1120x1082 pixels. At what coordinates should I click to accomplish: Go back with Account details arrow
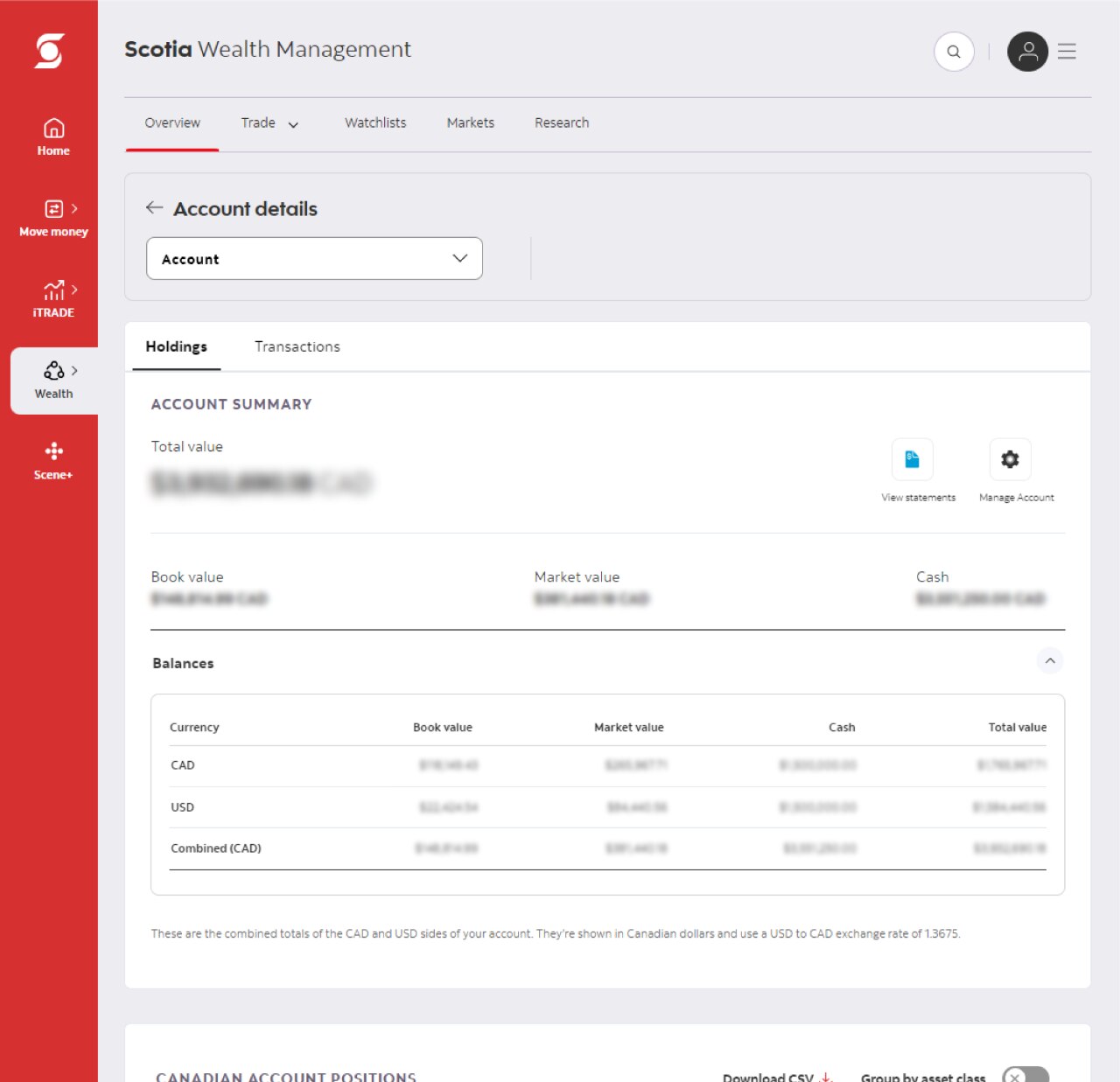(x=155, y=207)
